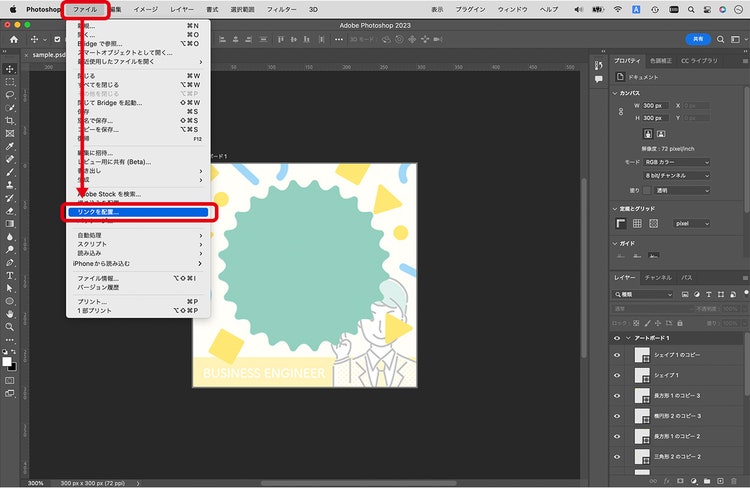Viewport: 750px width, 488px height.
Task: Click the シェイプ 1 layer thumbnail
Action: [x=642, y=376]
